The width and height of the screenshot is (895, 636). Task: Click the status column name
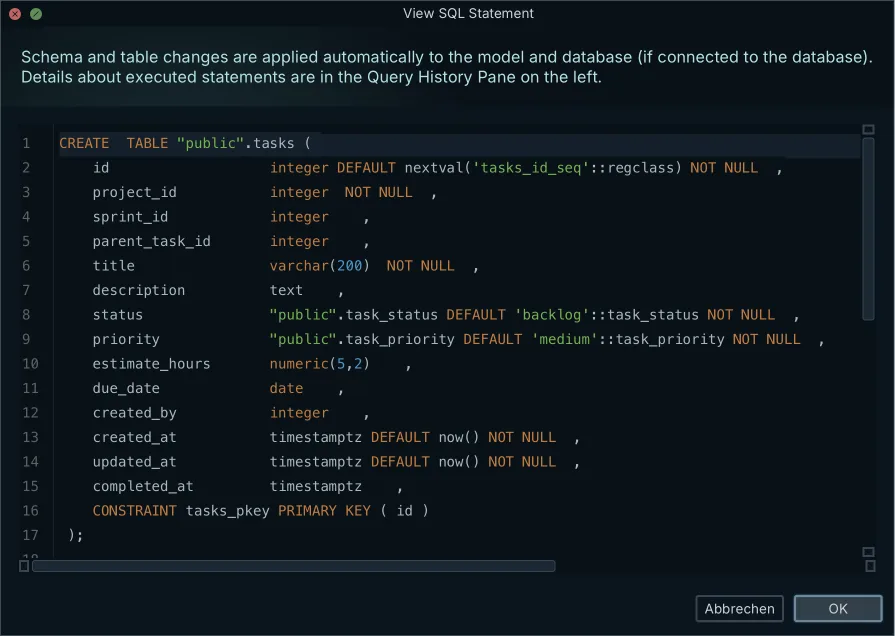pyautogui.click(x=118, y=315)
